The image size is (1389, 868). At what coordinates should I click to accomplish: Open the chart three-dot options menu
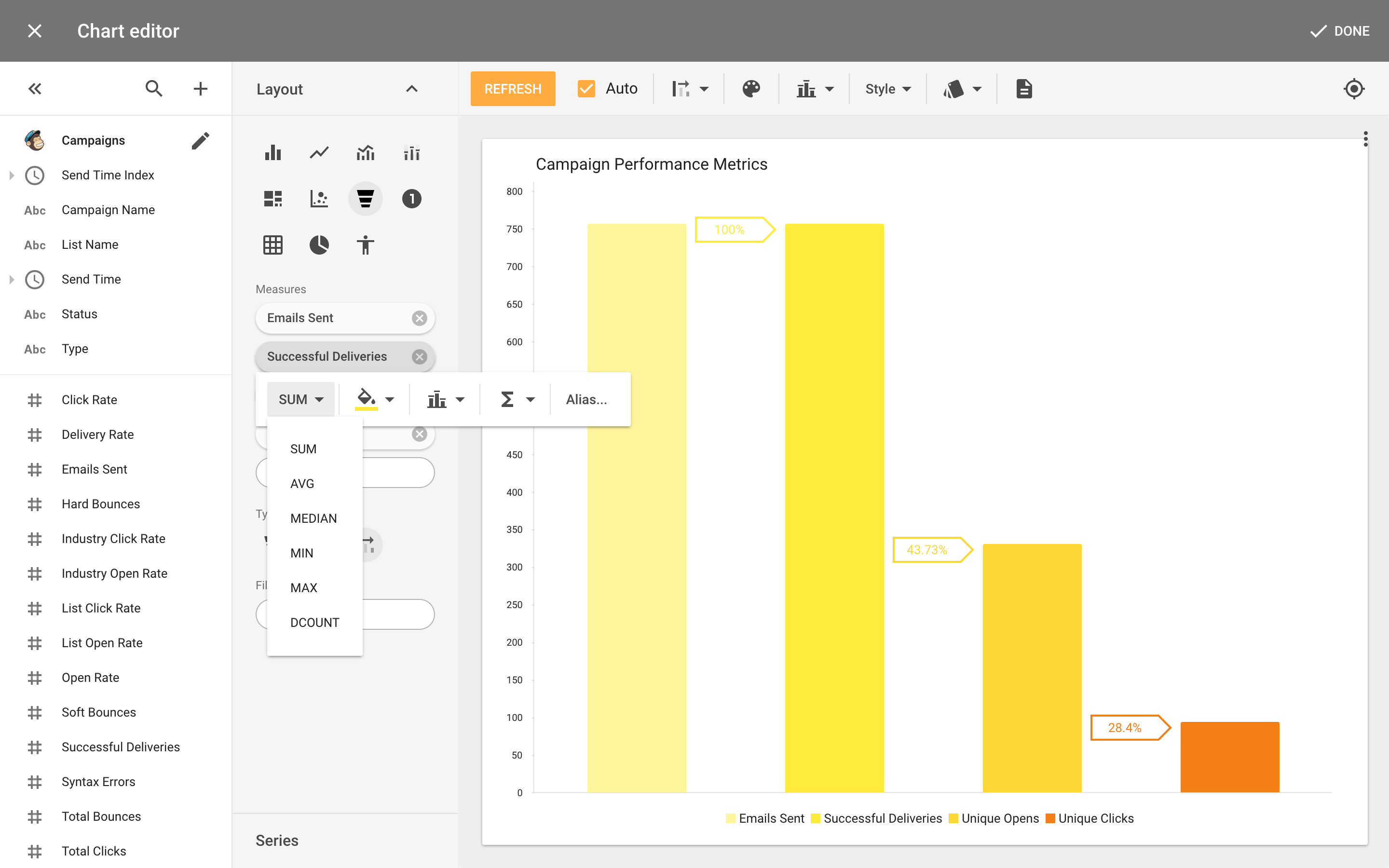coord(1365,139)
